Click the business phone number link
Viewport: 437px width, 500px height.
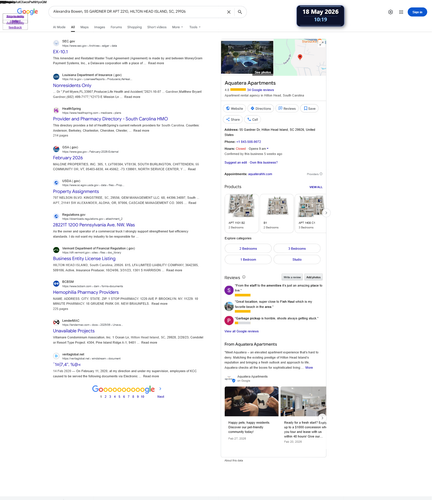249,142
